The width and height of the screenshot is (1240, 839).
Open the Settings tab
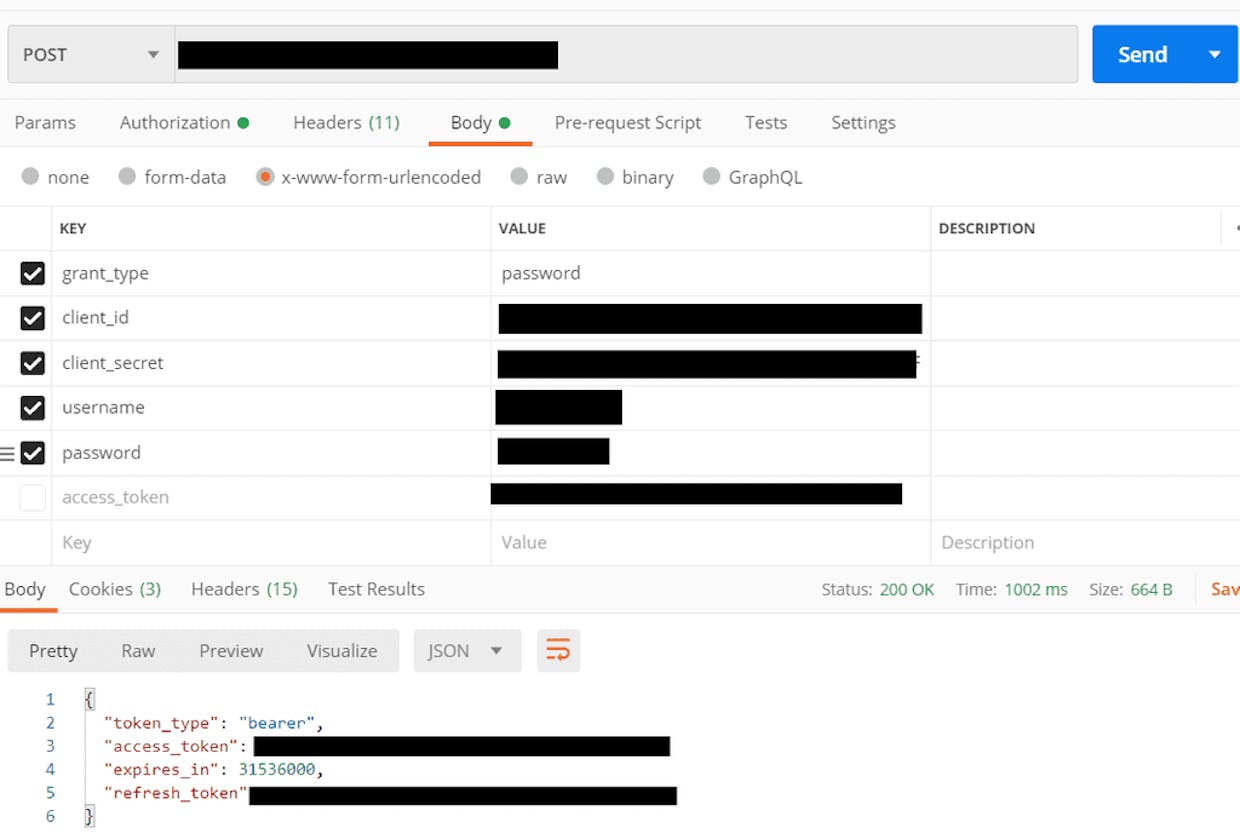tap(863, 122)
